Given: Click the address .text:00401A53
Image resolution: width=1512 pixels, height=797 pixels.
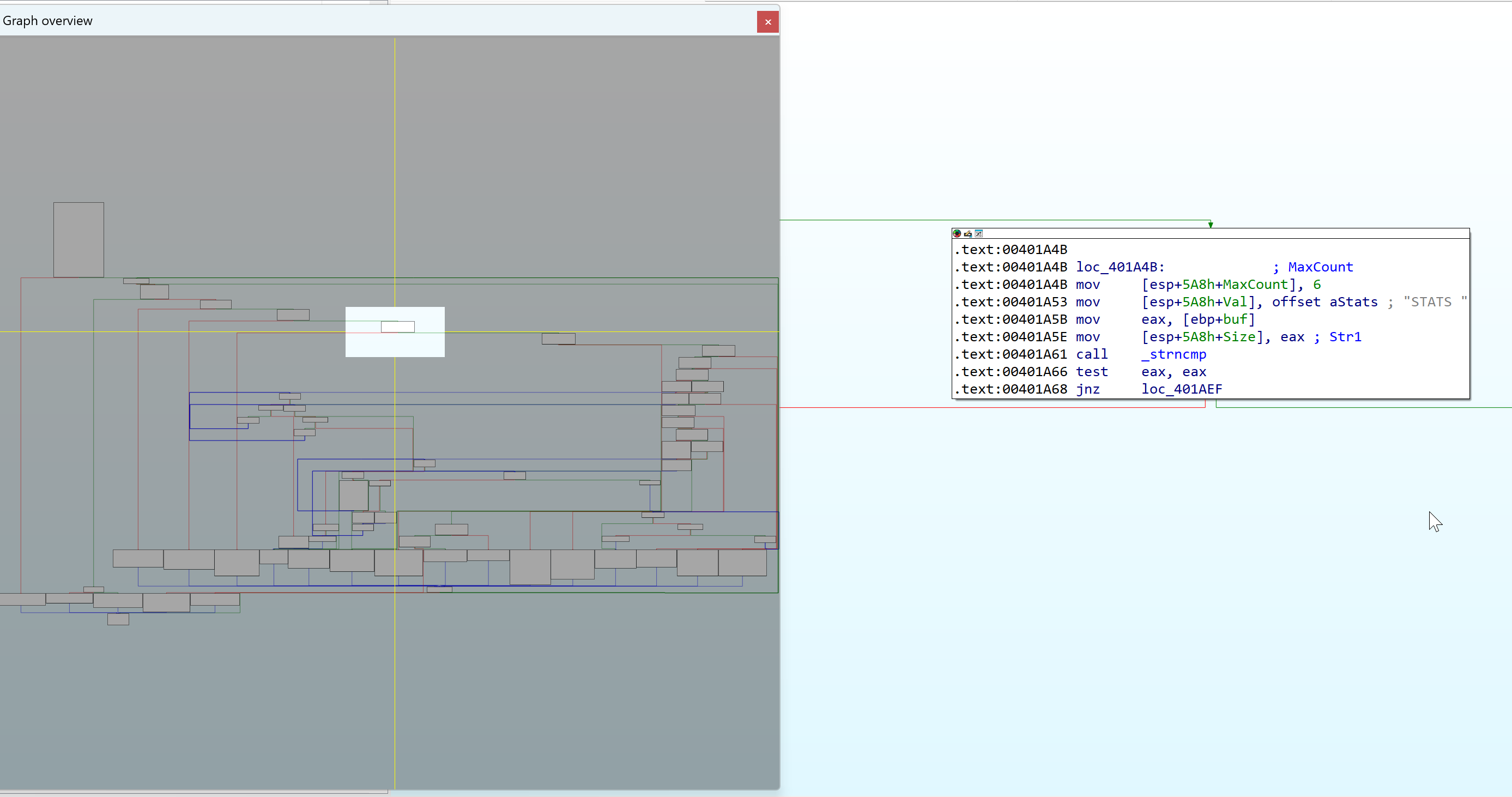Looking at the screenshot, I should pyautogui.click(x=1009, y=302).
